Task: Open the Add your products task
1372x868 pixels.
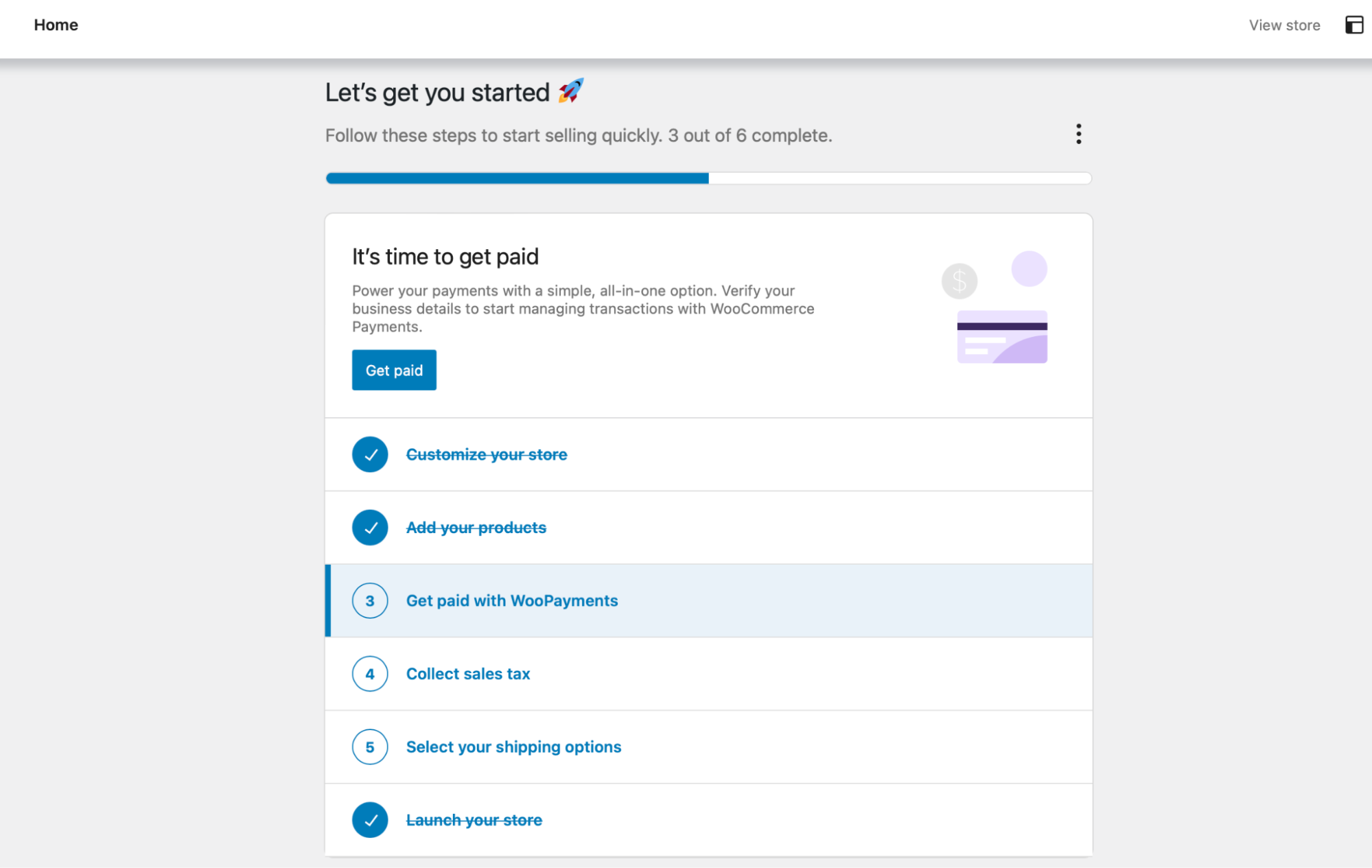Action: (708, 528)
